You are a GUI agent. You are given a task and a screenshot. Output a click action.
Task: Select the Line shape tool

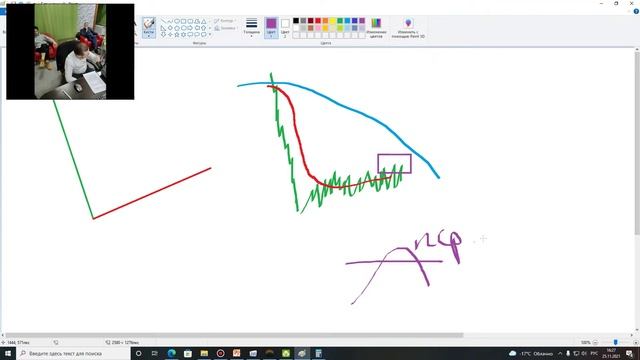[163, 21]
